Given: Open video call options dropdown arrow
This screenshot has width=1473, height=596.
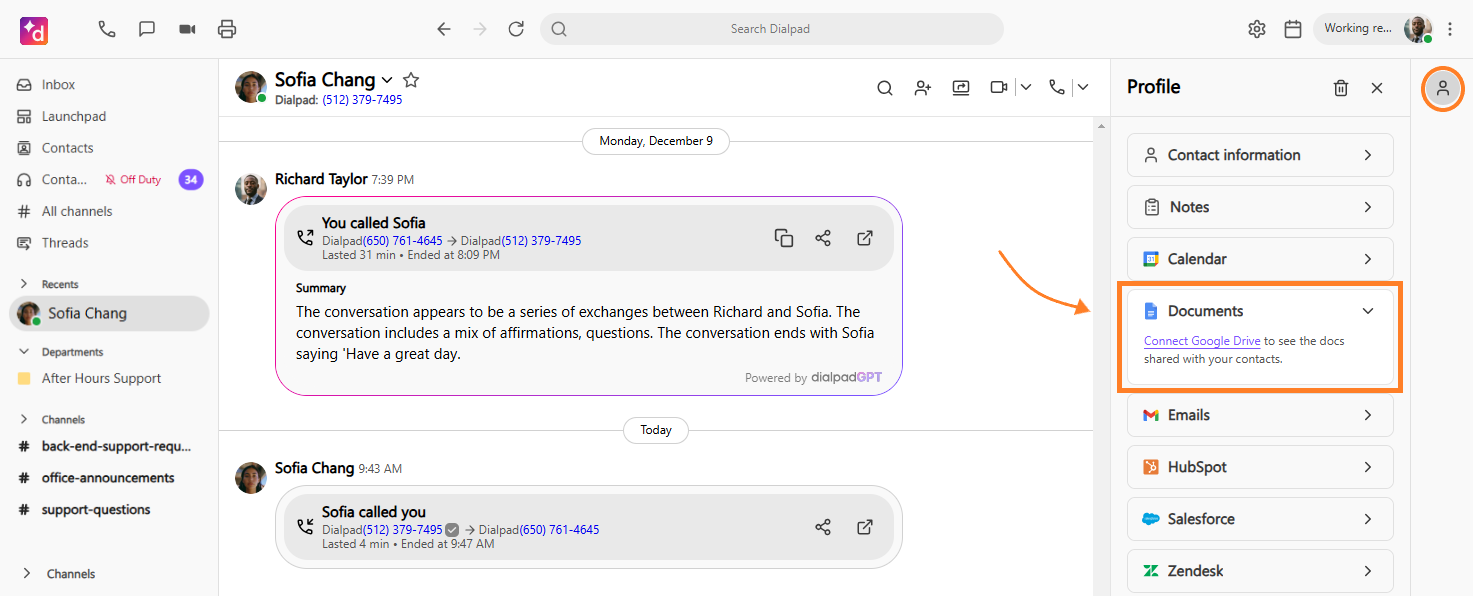Looking at the screenshot, I should 1025,88.
